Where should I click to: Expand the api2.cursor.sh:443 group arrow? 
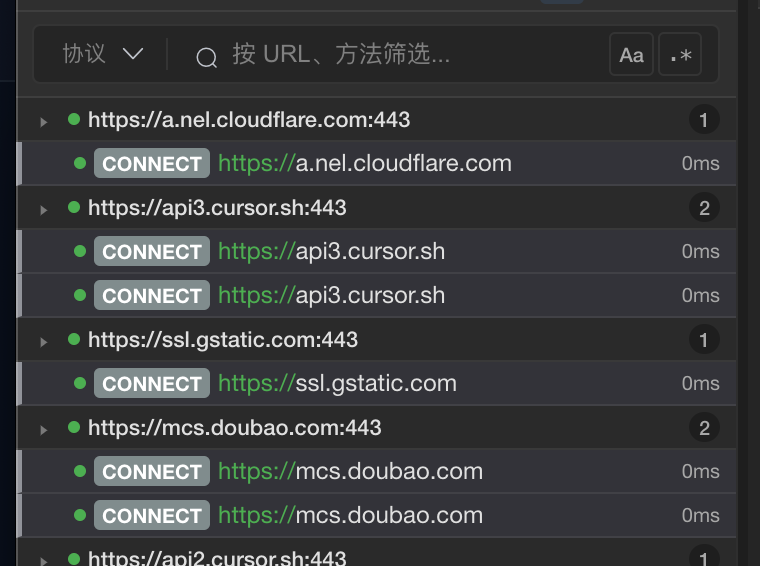tap(44, 561)
